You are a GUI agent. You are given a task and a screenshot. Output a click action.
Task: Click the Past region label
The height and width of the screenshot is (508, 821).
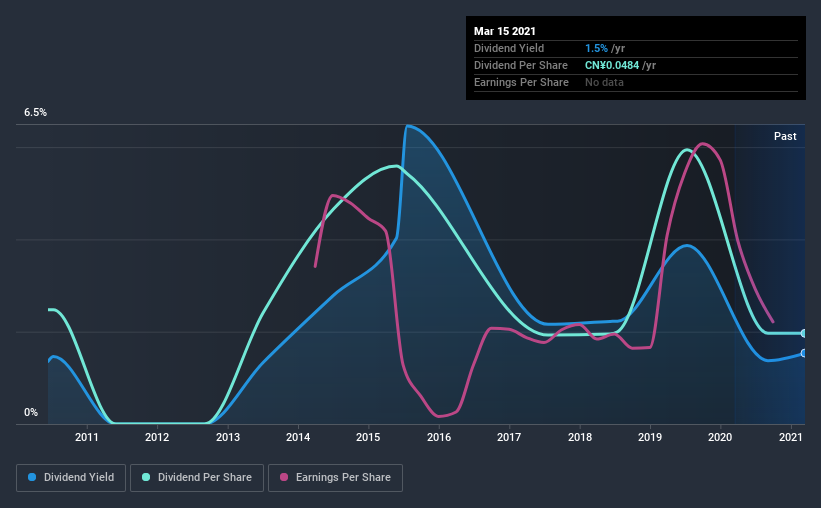point(785,136)
